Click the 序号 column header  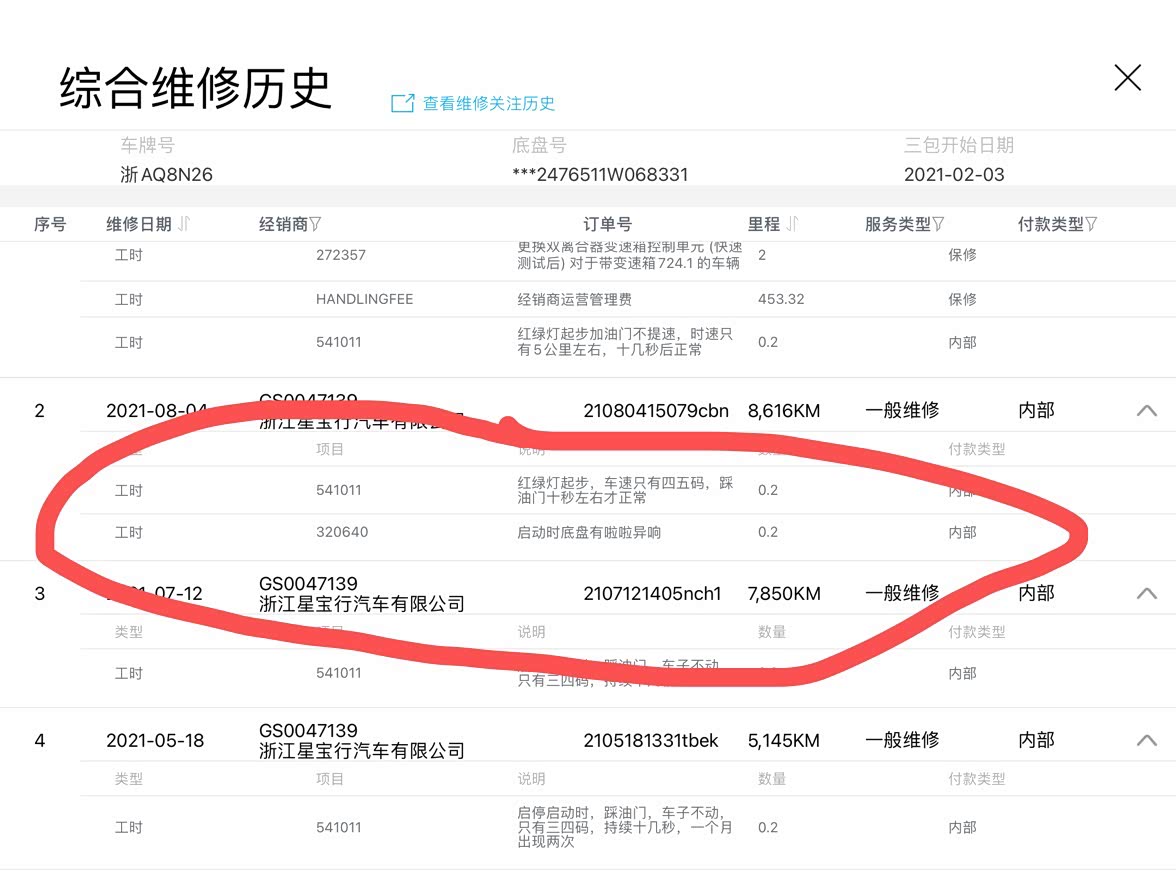coord(50,224)
